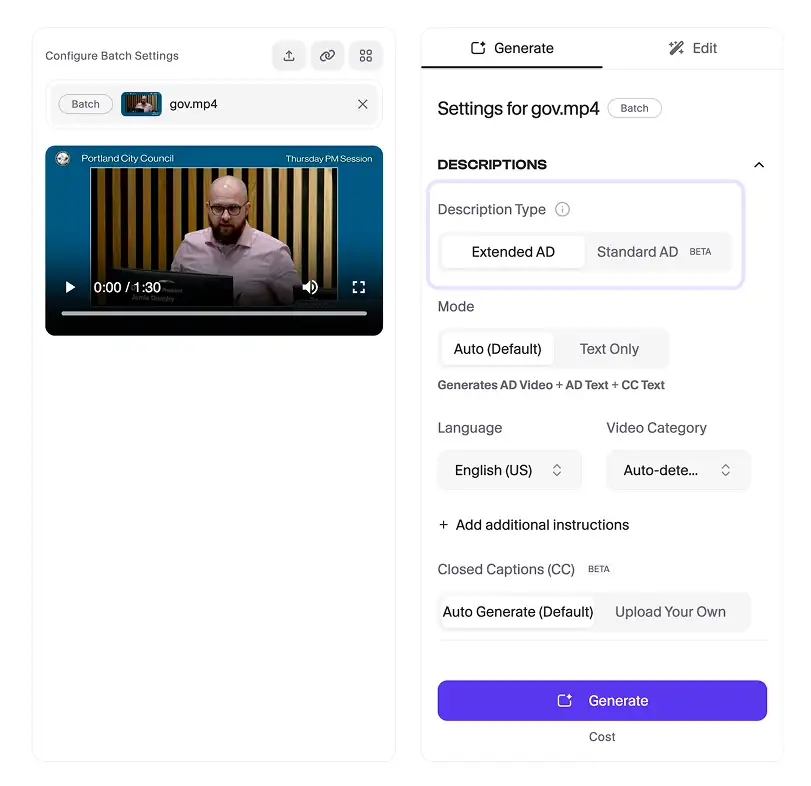The image size is (811, 786).
Task: Switch Mode to Text Only
Action: (x=610, y=348)
